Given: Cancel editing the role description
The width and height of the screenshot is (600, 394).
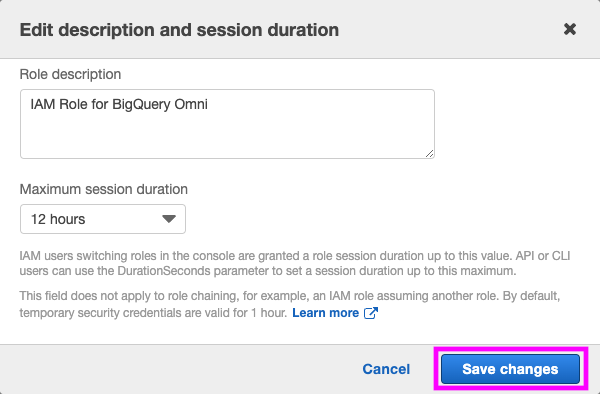Looking at the screenshot, I should pos(386,369).
